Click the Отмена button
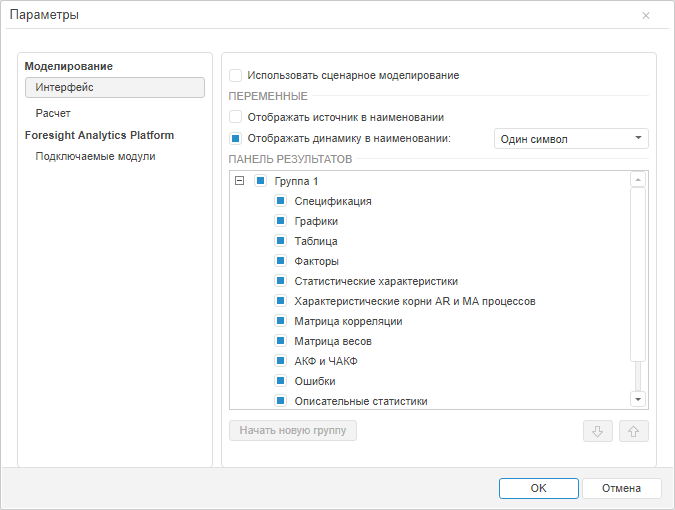 620,488
